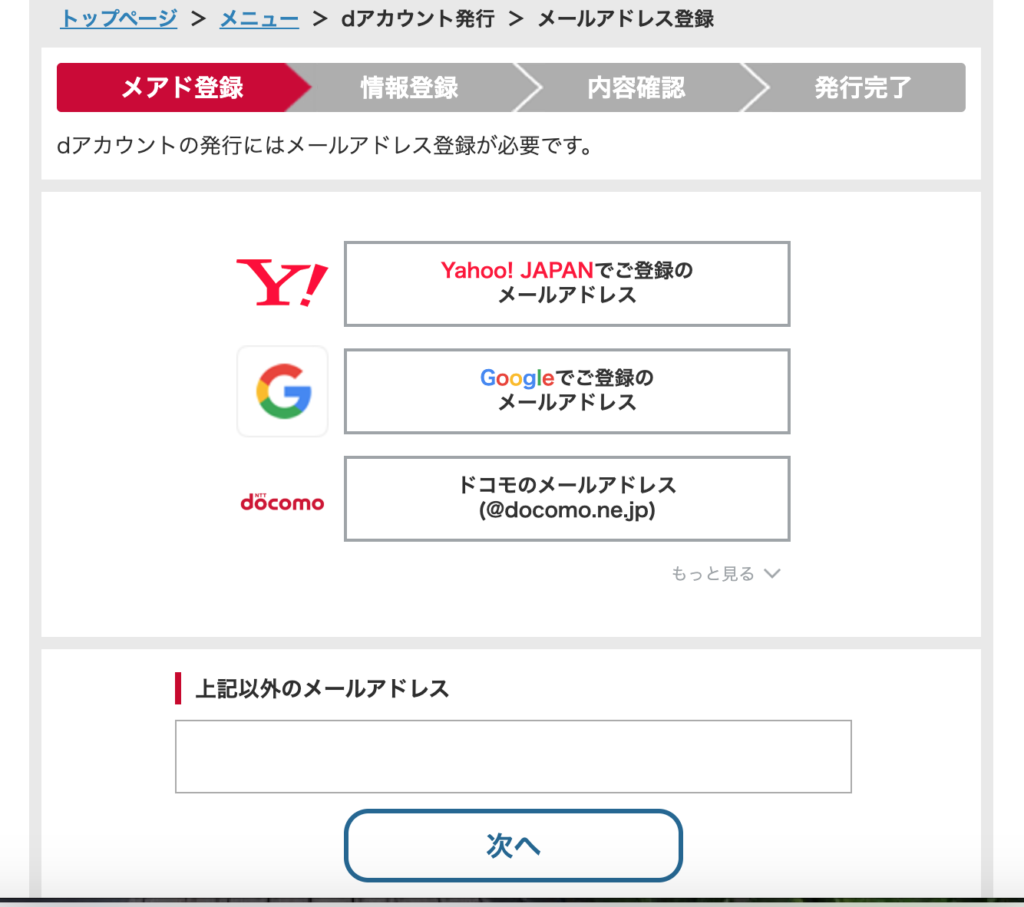Screen dimensions: 1024x907
Task: Click dアカウント発行 breadcrumb text
Action: [418, 18]
